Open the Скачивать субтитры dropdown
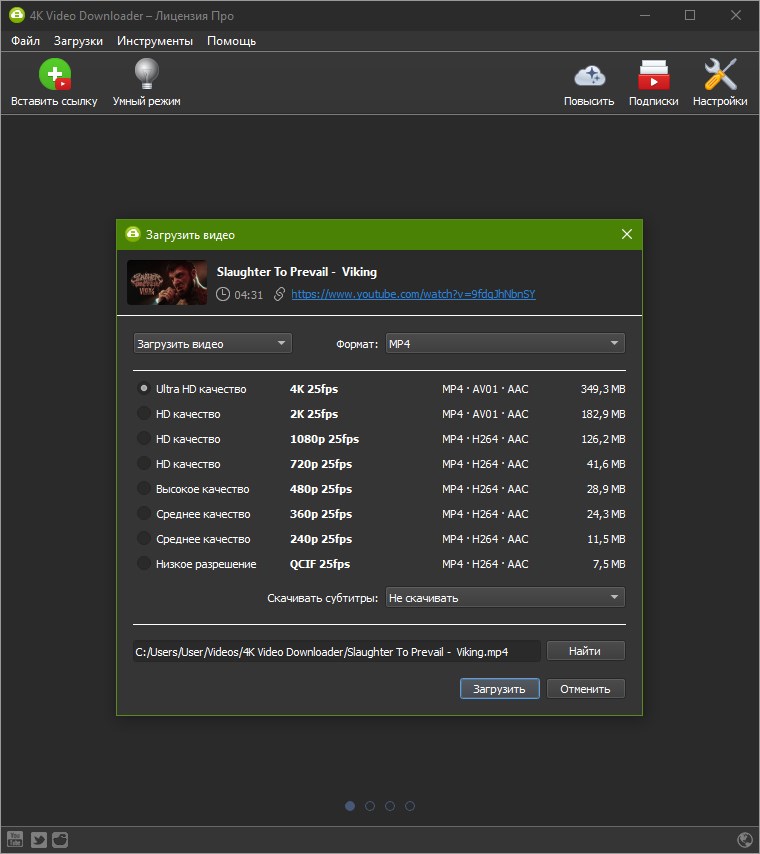Viewport: 760px width, 854px height. point(505,597)
